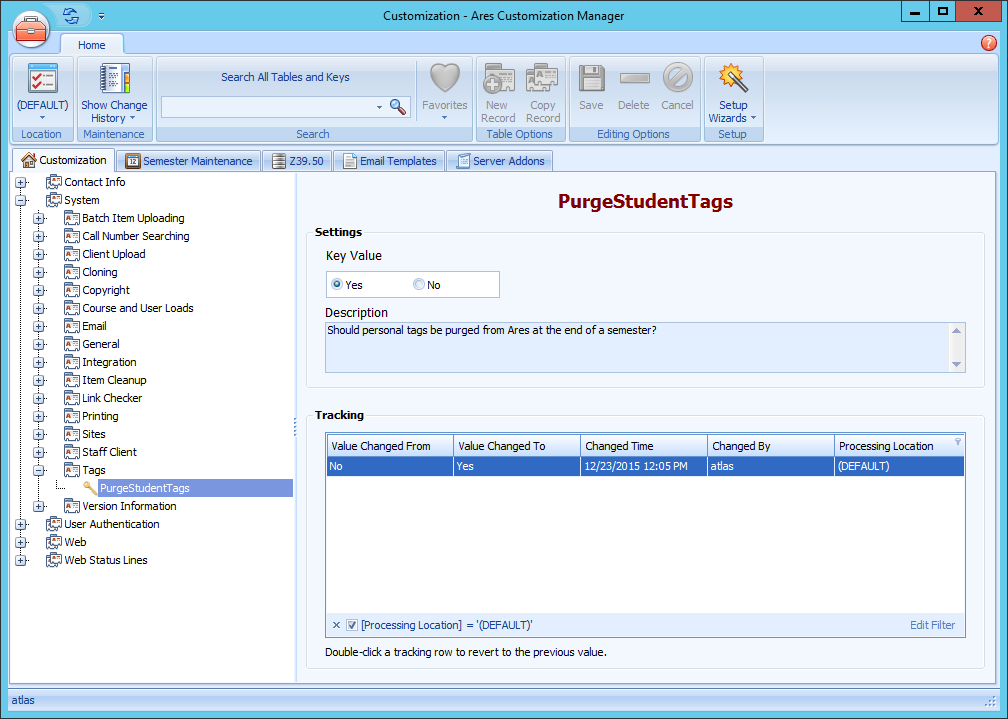Click the Delete icon in the ribbon
This screenshot has width=1008, height=719.
pos(634,80)
